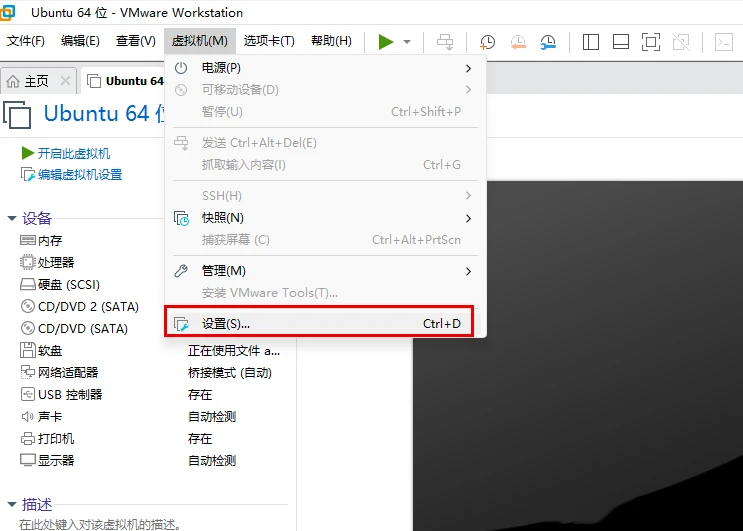
Task: Click the virtual machine preview screen
Action: (578, 355)
